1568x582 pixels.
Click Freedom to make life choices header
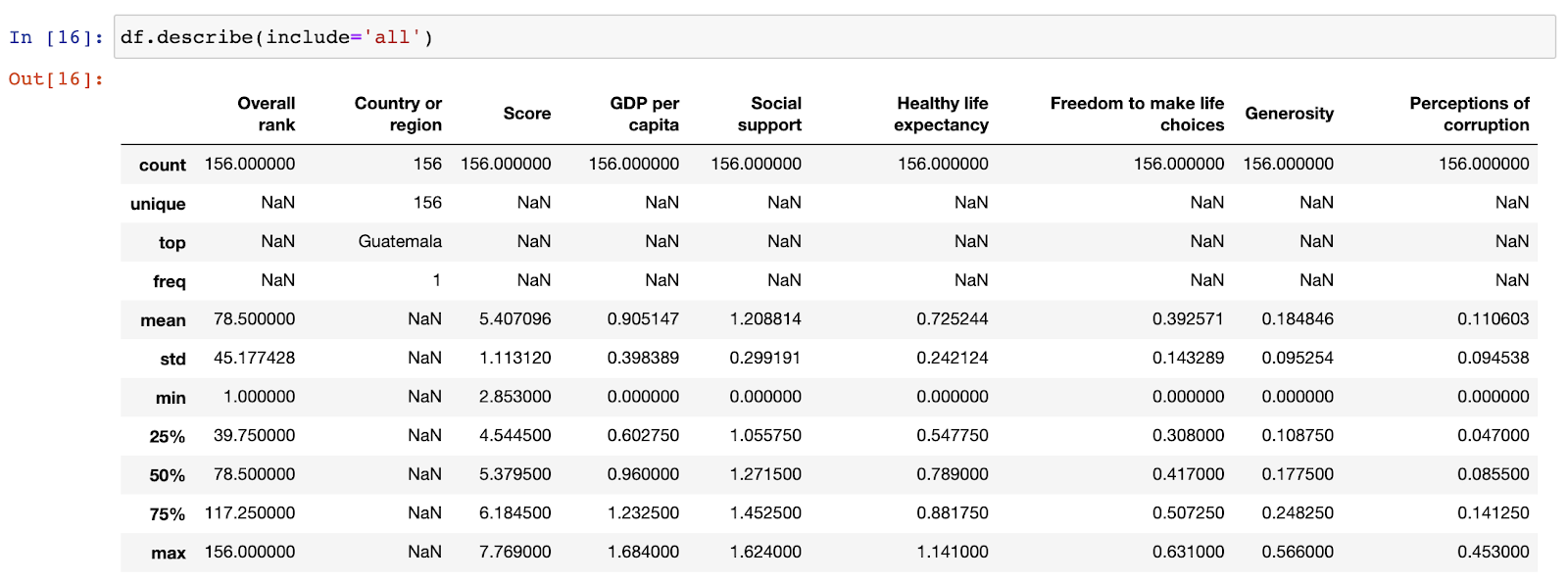coord(1137,114)
